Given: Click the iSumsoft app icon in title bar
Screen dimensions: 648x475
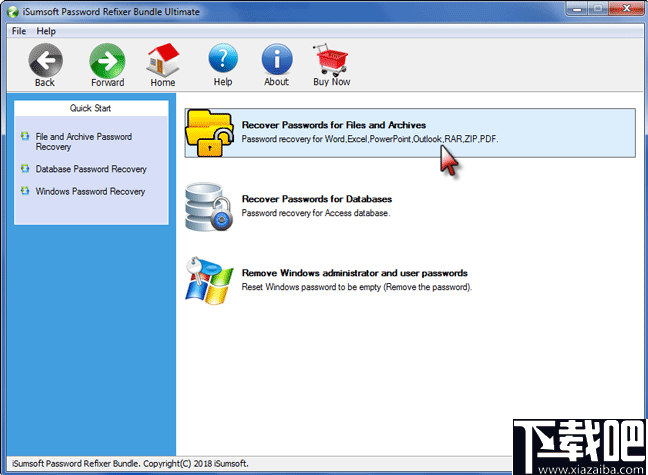Looking at the screenshot, I should point(13,12).
